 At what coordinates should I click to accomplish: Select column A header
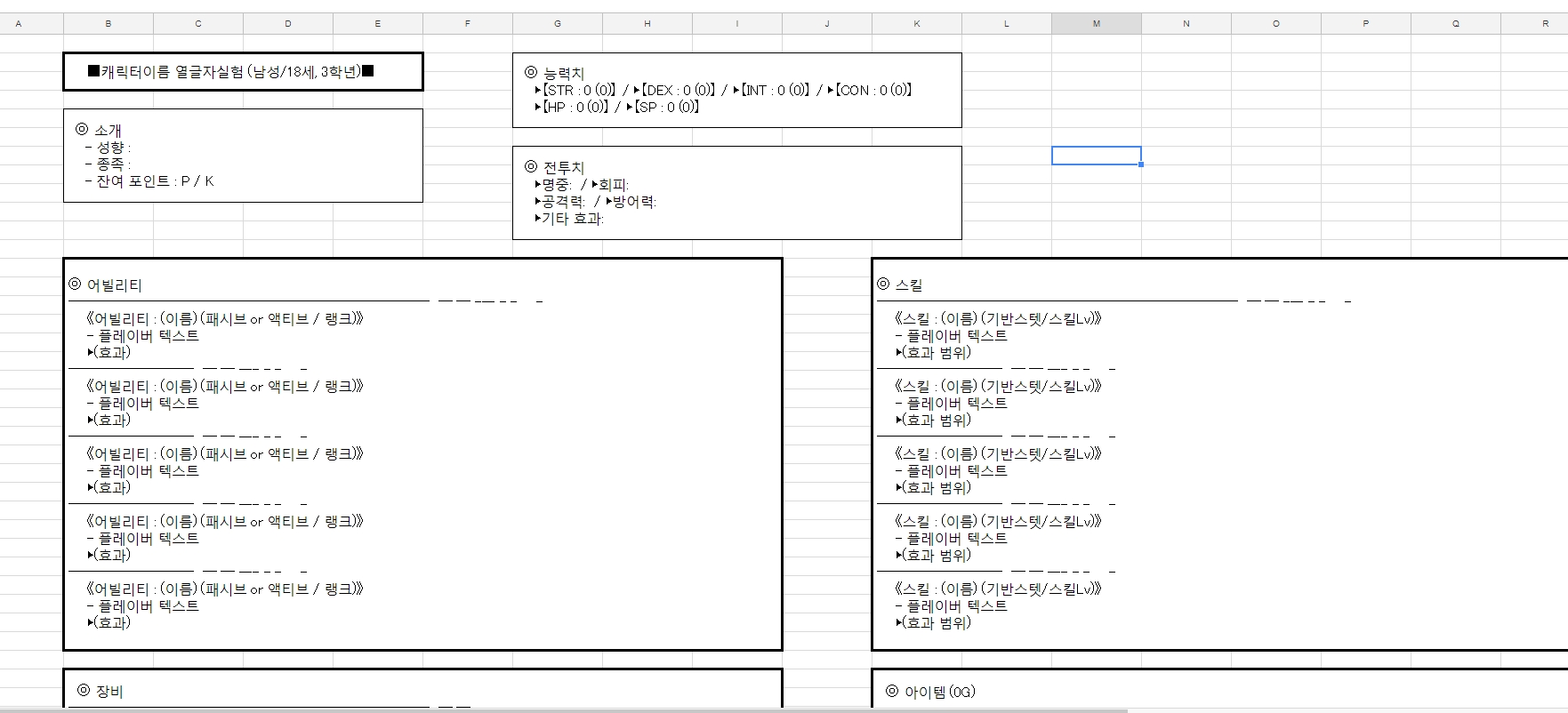tap(19, 24)
